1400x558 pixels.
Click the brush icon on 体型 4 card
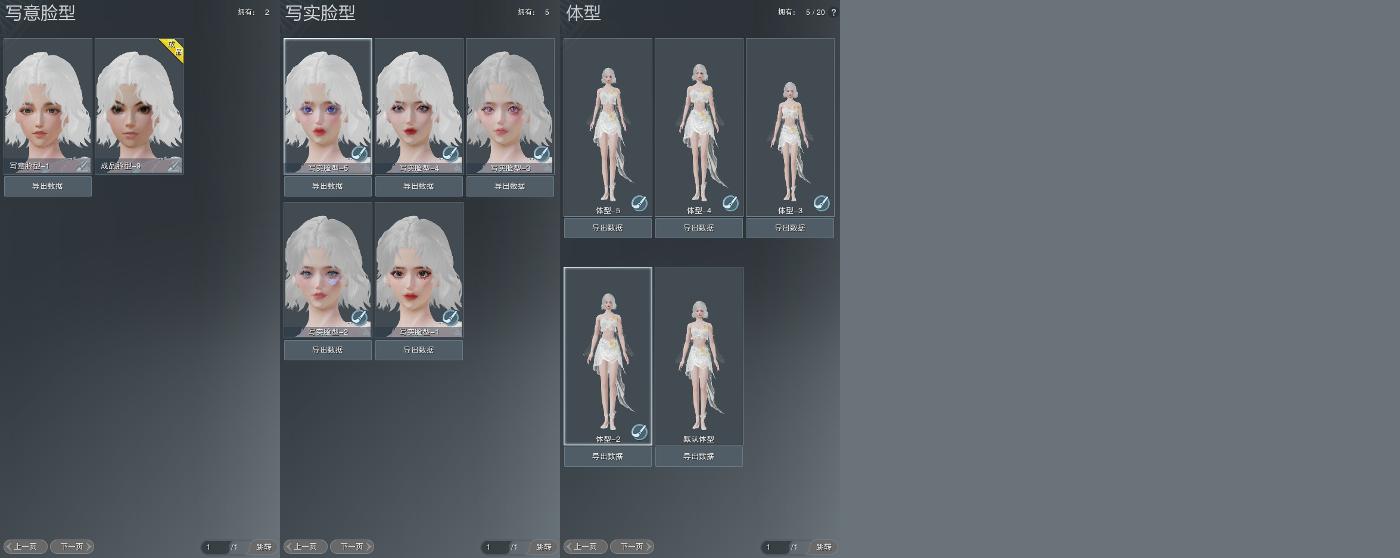point(730,203)
